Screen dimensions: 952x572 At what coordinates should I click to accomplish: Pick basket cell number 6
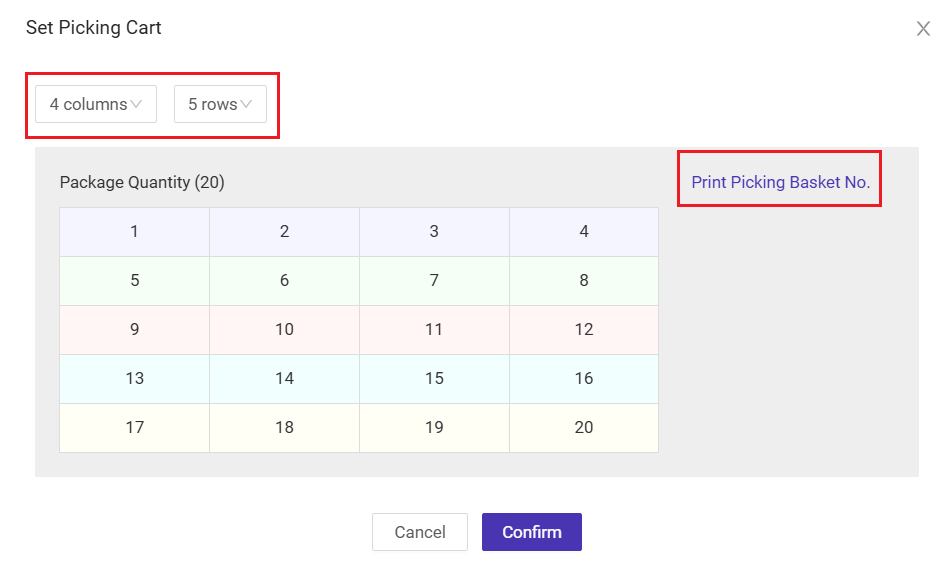coord(284,281)
